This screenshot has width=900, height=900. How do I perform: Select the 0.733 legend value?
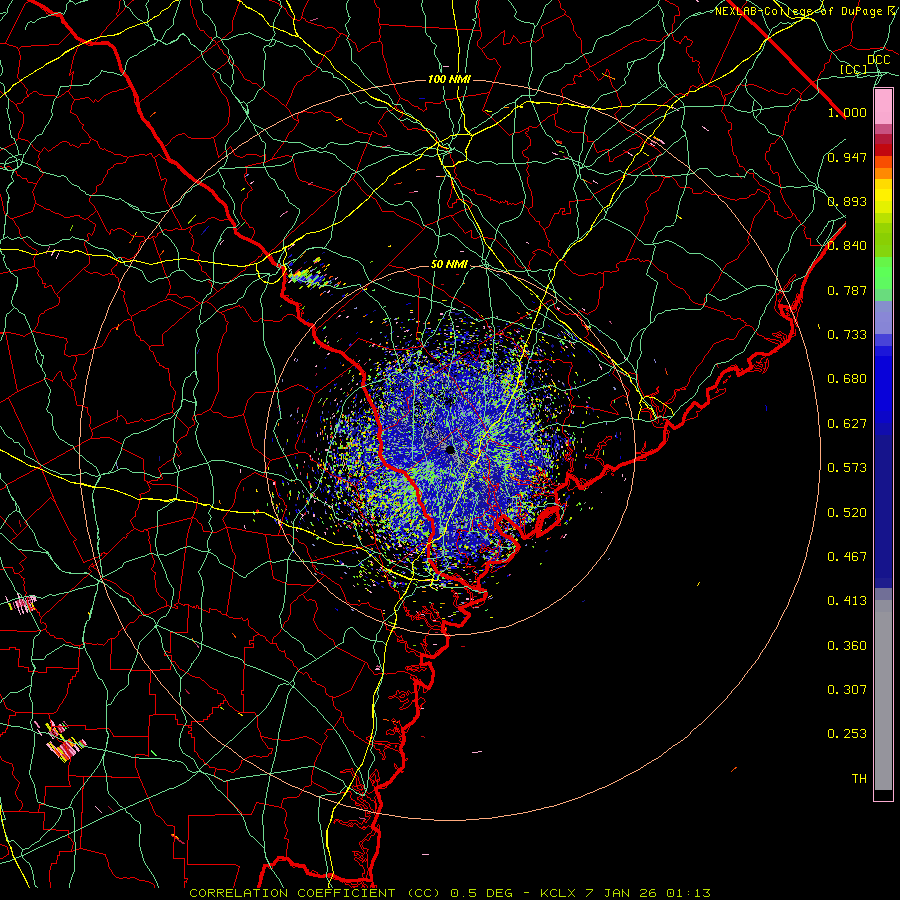847,335
